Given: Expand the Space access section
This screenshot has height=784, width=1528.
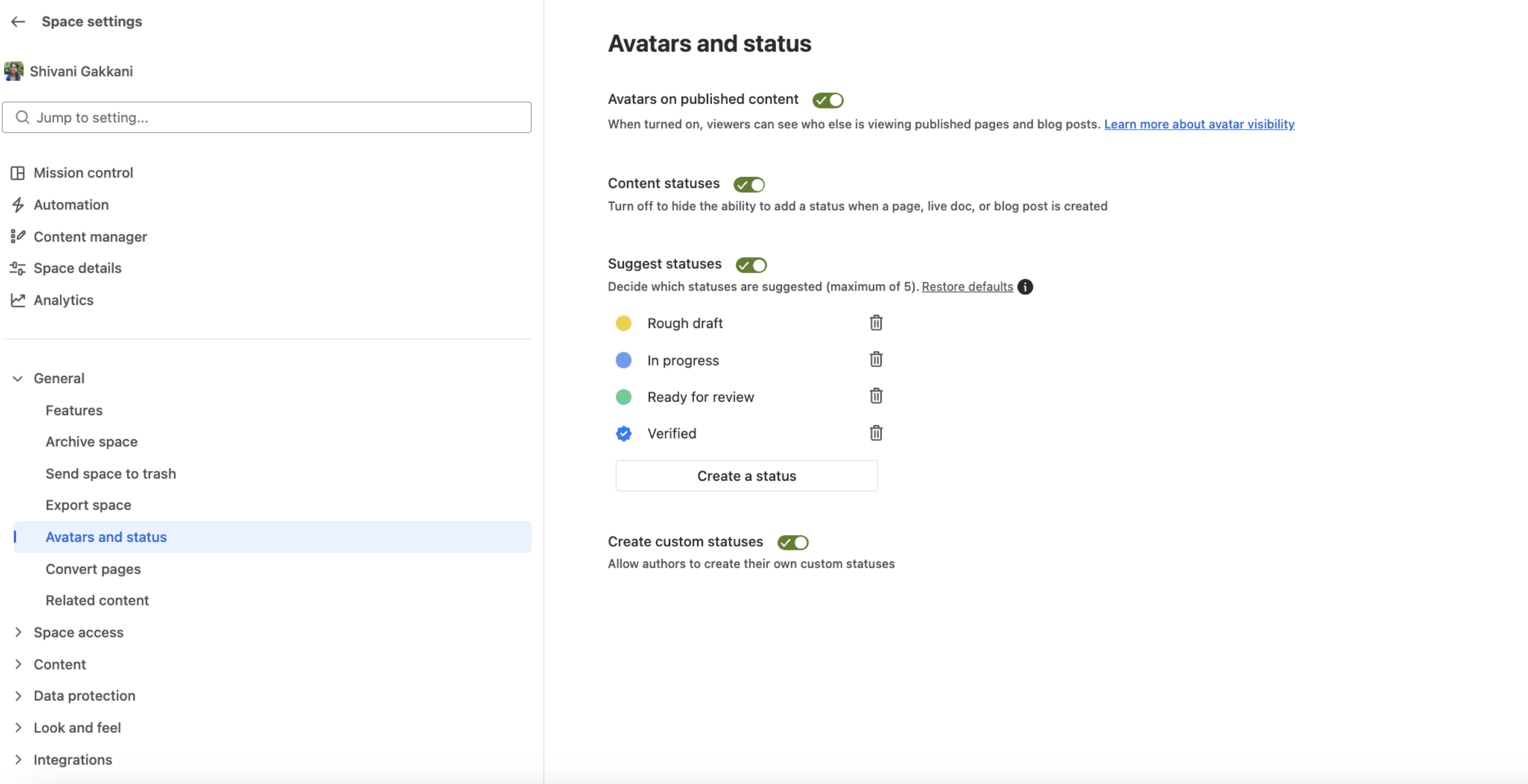Looking at the screenshot, I should (x=18, y=632).
